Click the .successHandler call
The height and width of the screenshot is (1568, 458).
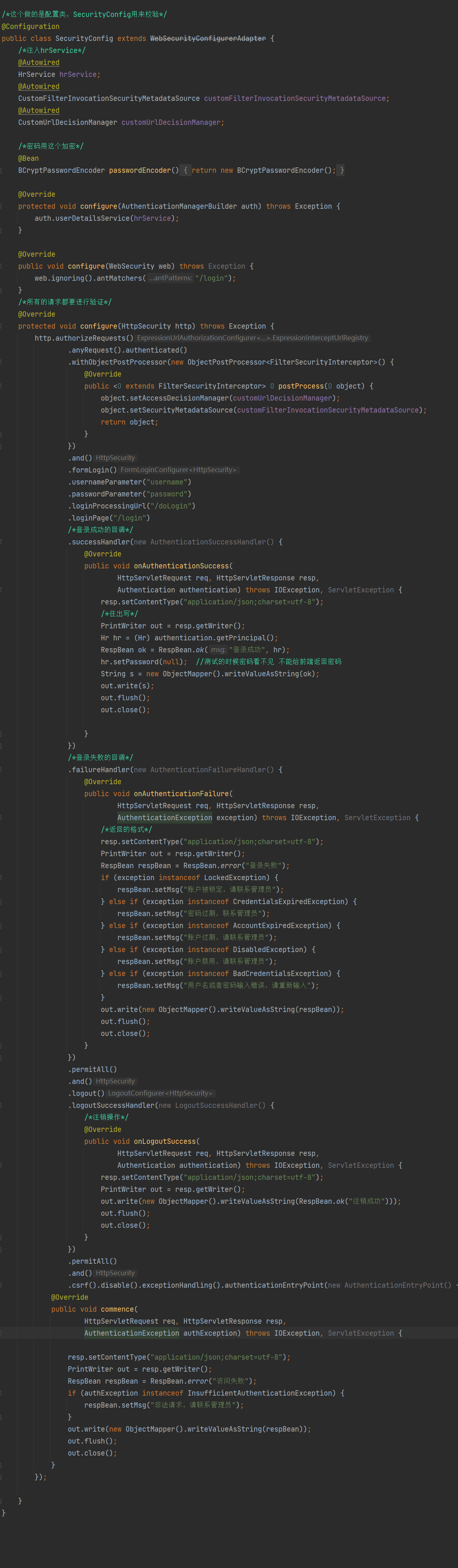pos(99,542)
